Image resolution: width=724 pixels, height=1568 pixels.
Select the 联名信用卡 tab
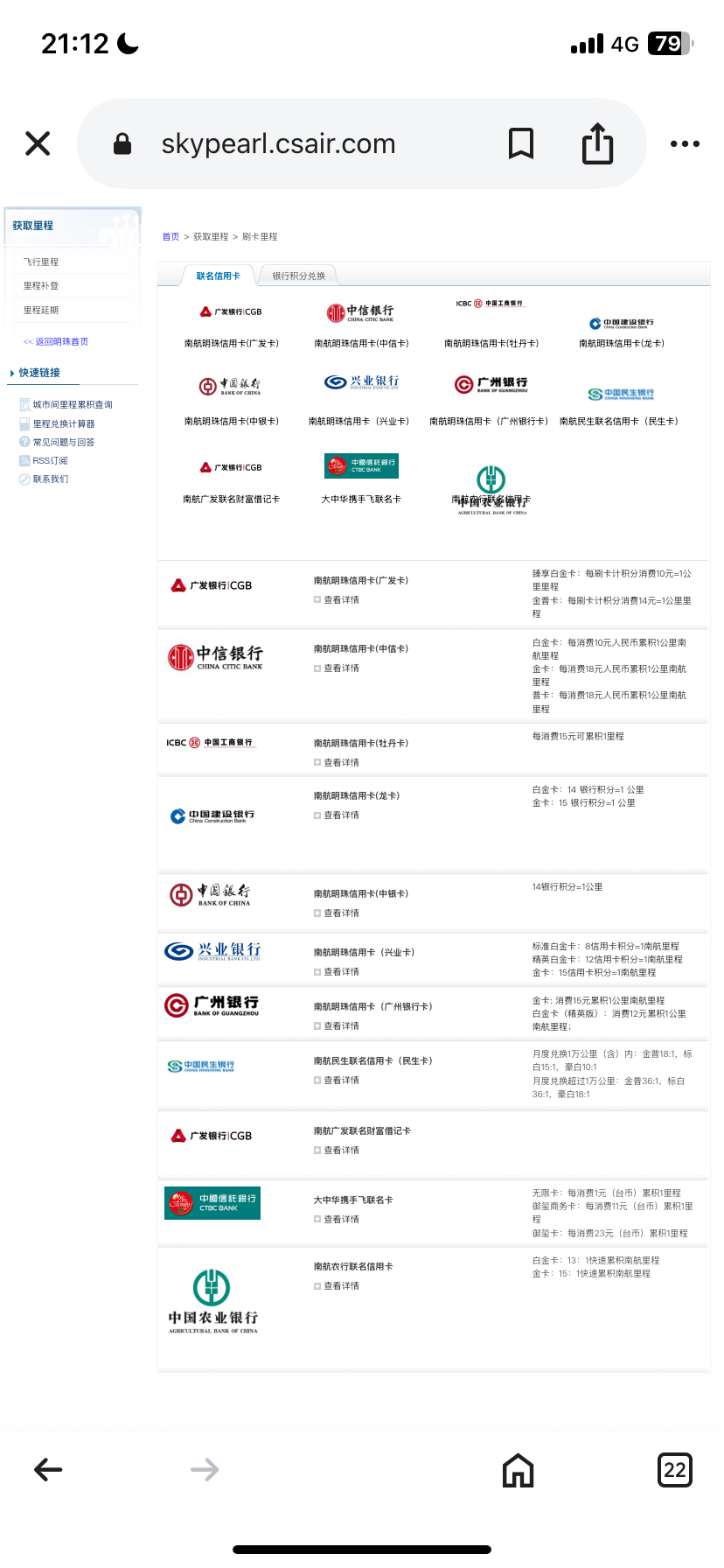(218, 276)
